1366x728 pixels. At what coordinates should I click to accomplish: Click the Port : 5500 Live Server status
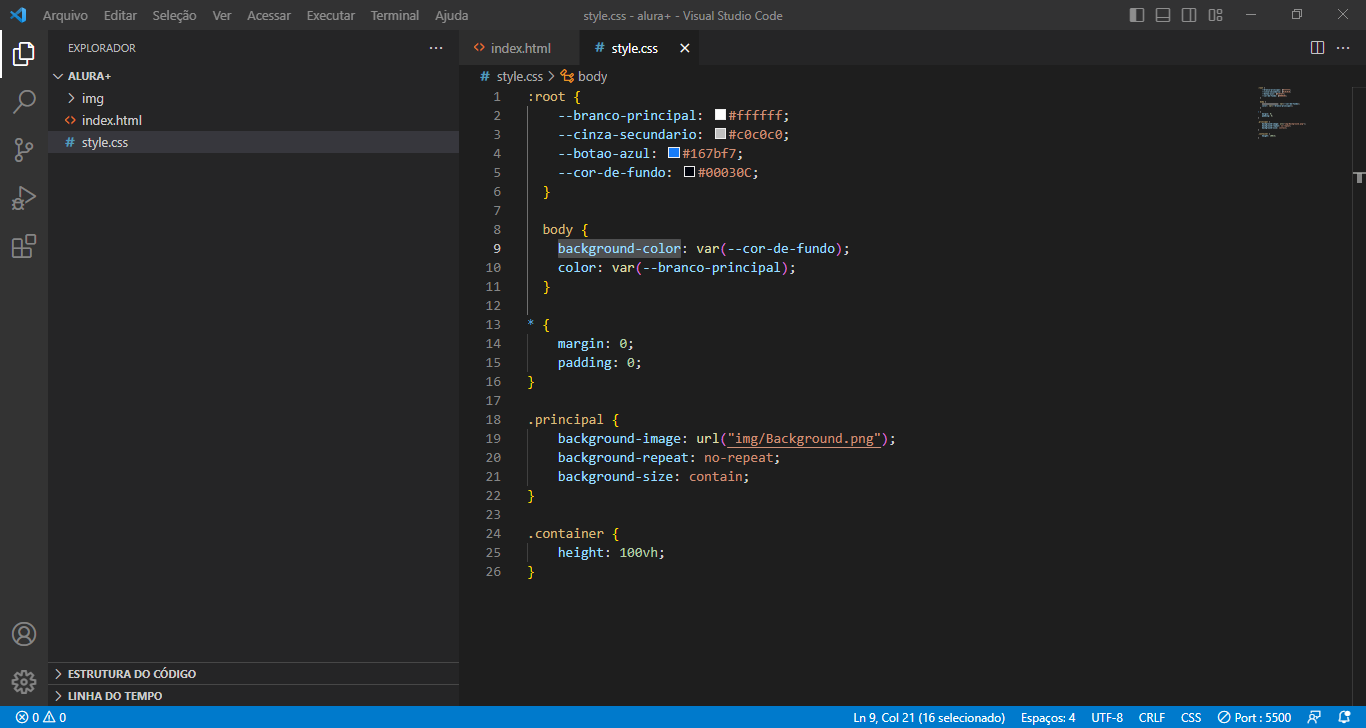click(x=1254, y=717)
